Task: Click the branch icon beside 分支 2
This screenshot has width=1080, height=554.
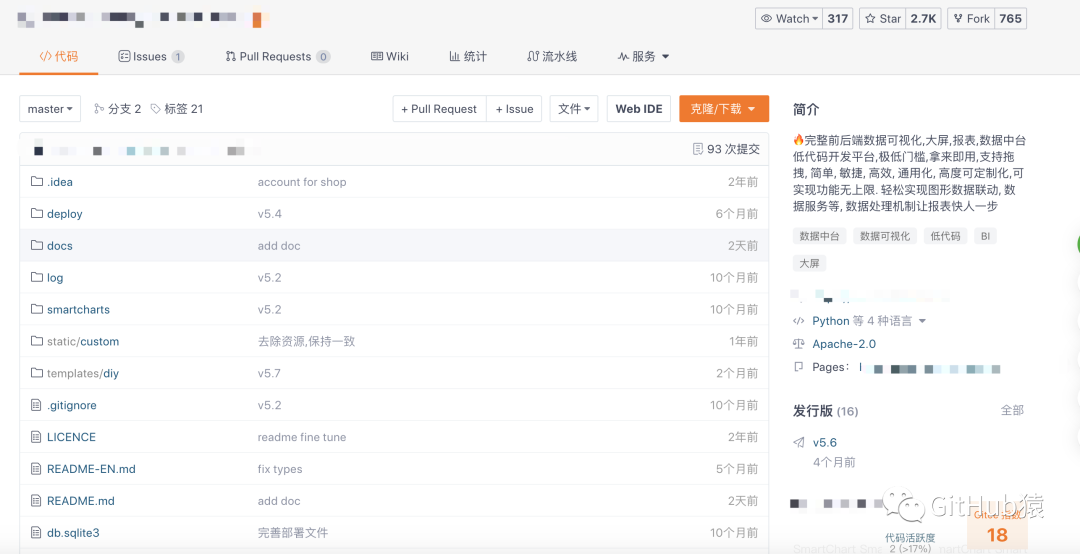Action: pyautogui.click(x=99, y=109)
